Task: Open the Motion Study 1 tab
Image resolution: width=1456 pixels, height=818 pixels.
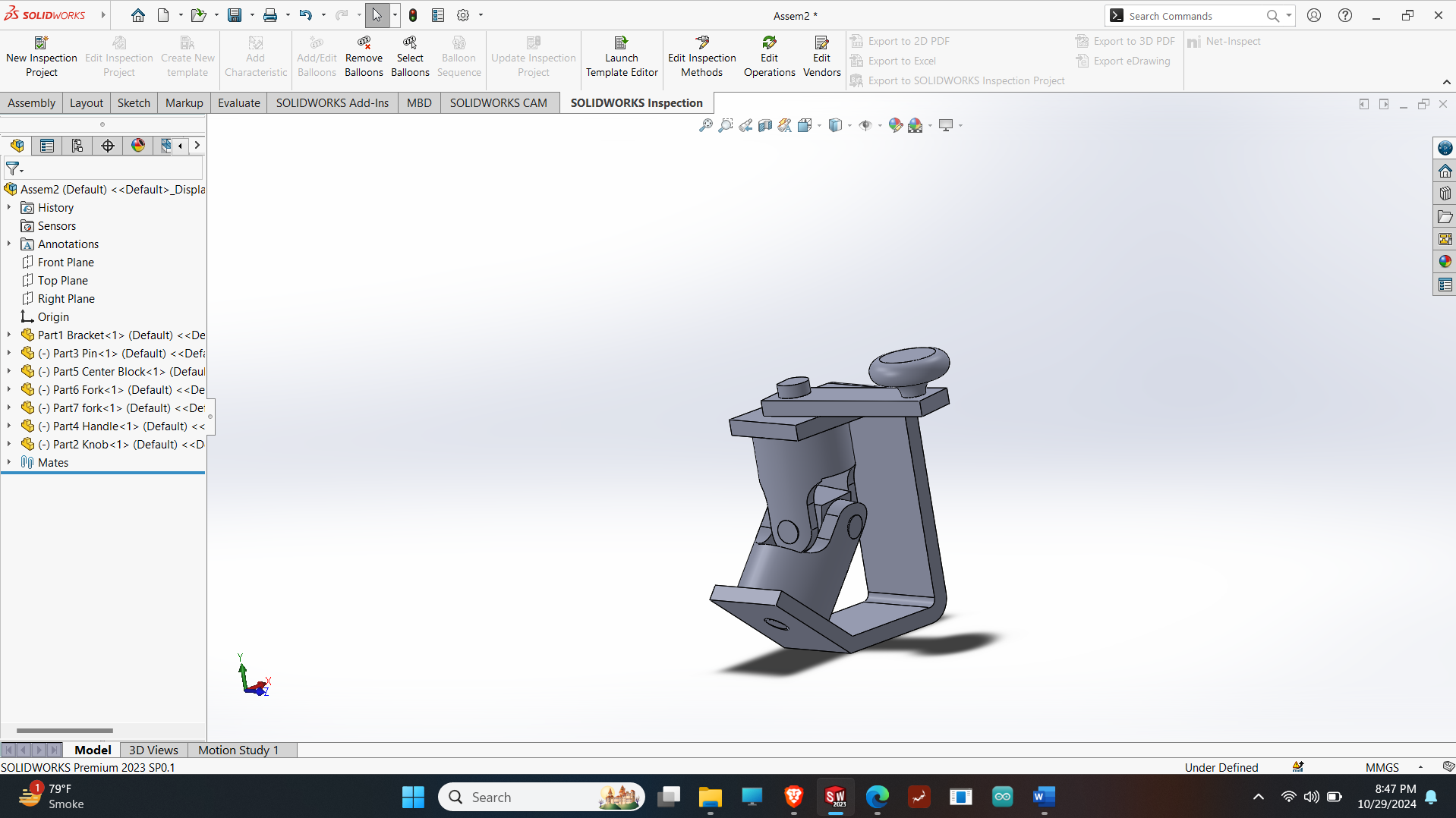Action: click(238, 750)
